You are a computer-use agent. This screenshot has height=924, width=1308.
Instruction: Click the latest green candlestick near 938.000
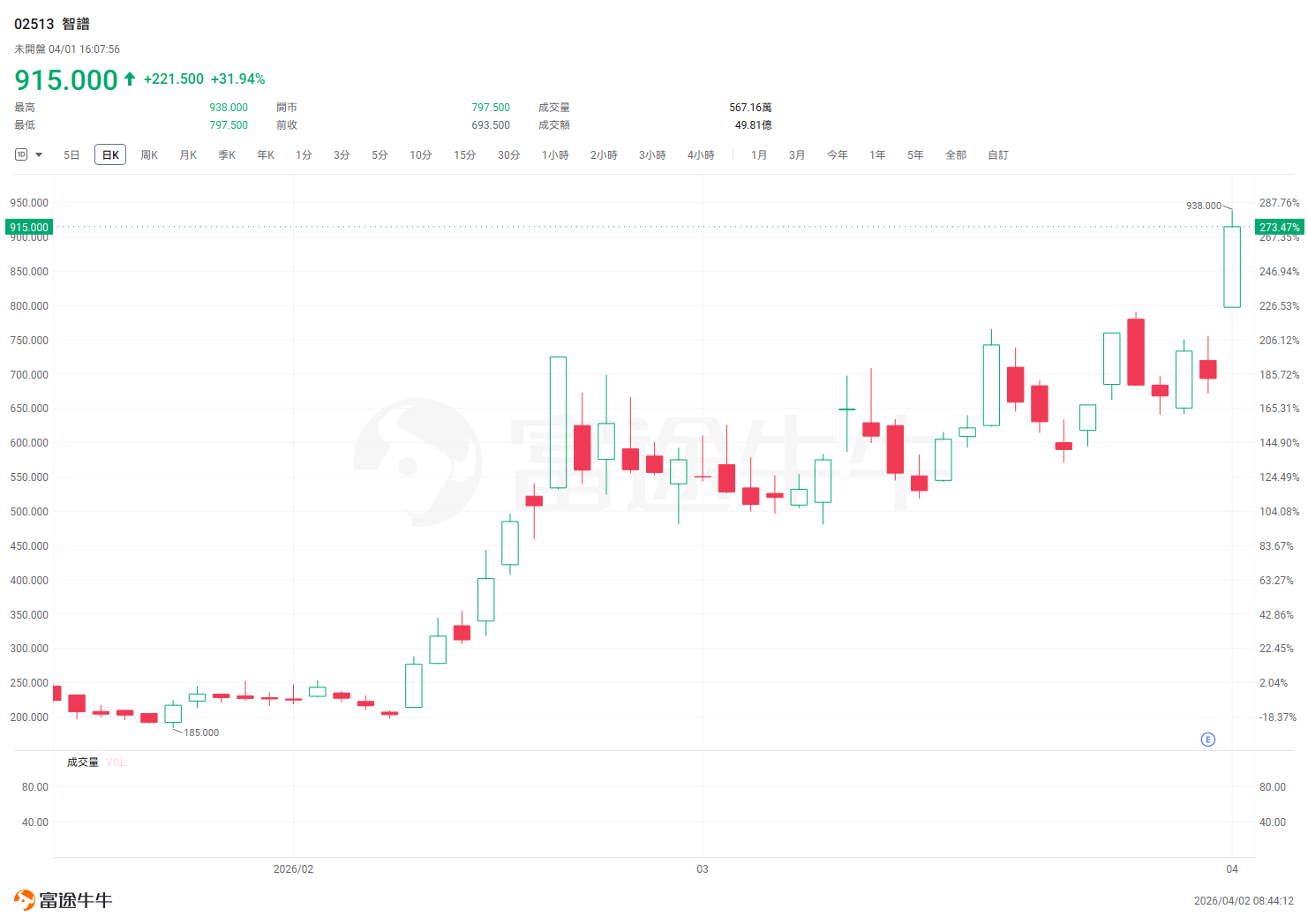point(1232,267)
